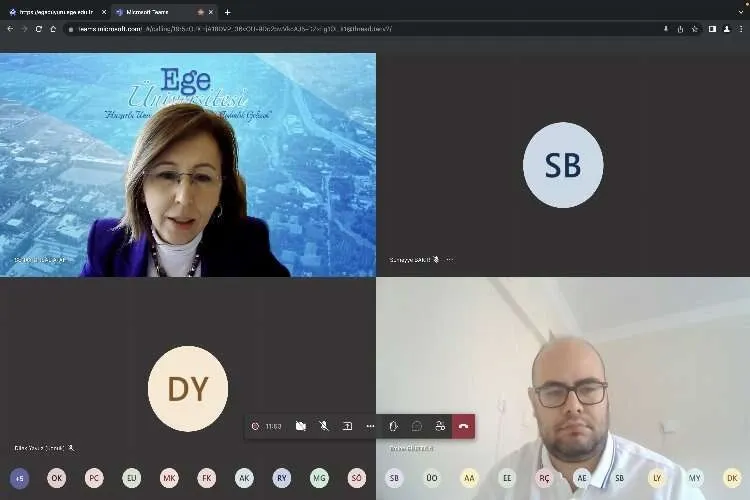Bookmark this page with the star icon

694,29
